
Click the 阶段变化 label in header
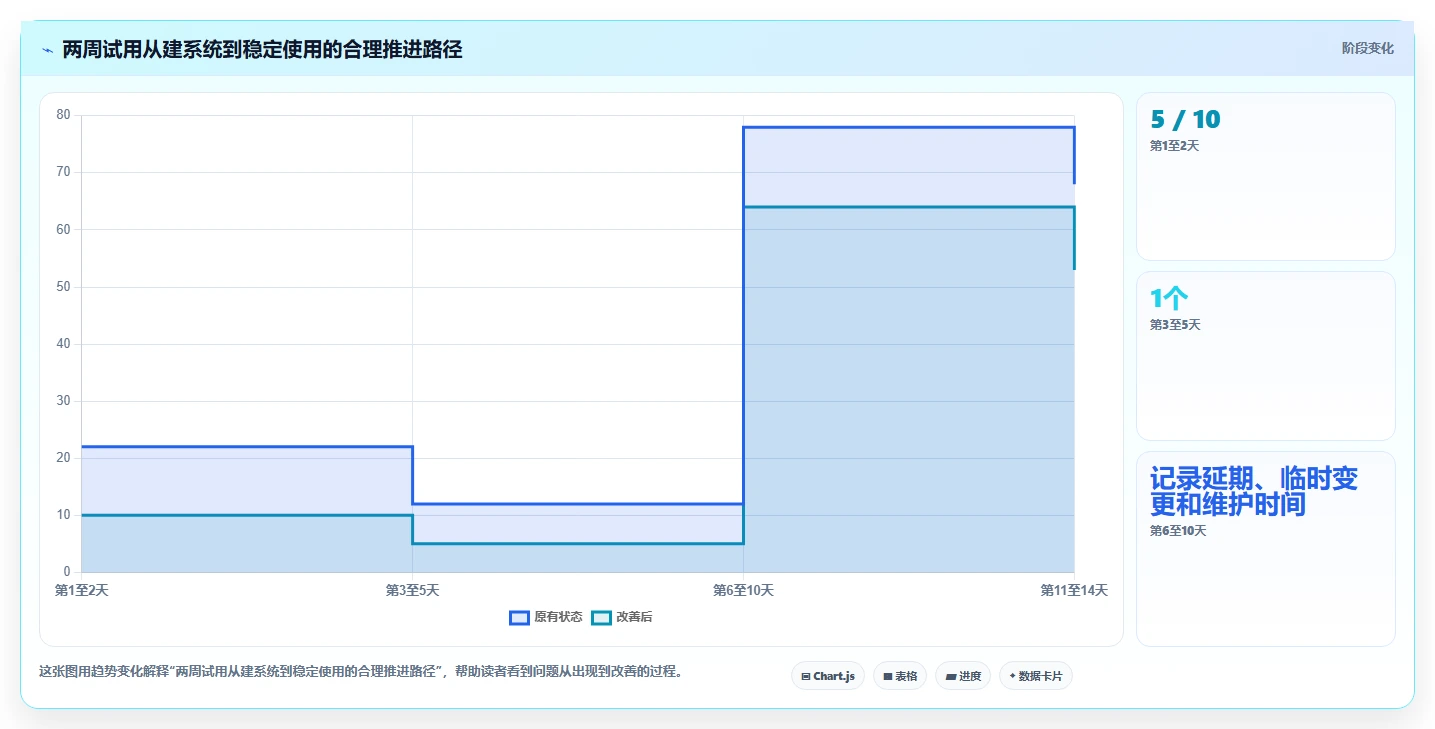coord(1367,49)
